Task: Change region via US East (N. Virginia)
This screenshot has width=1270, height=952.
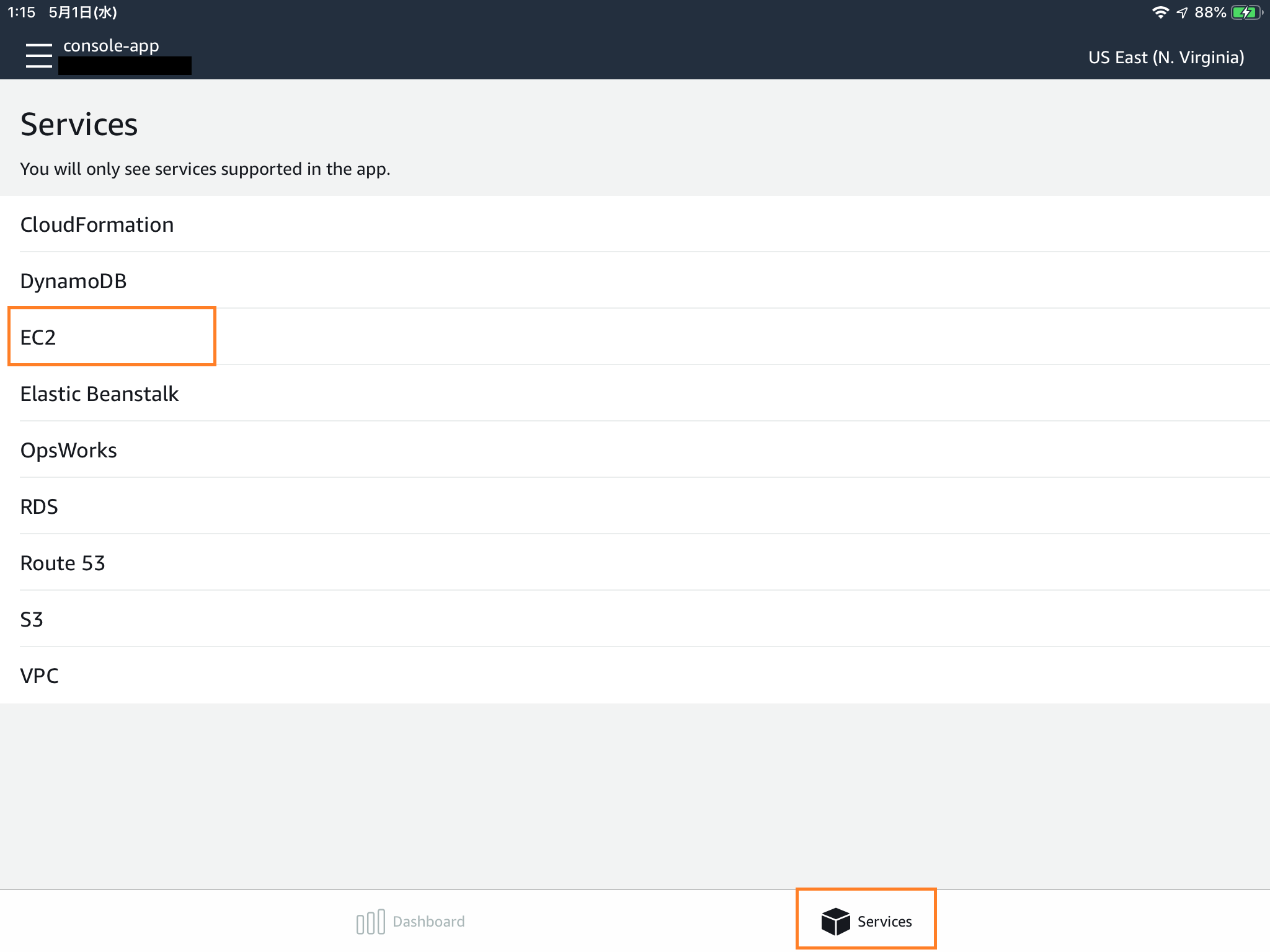Action: [x=1166, y=57]
